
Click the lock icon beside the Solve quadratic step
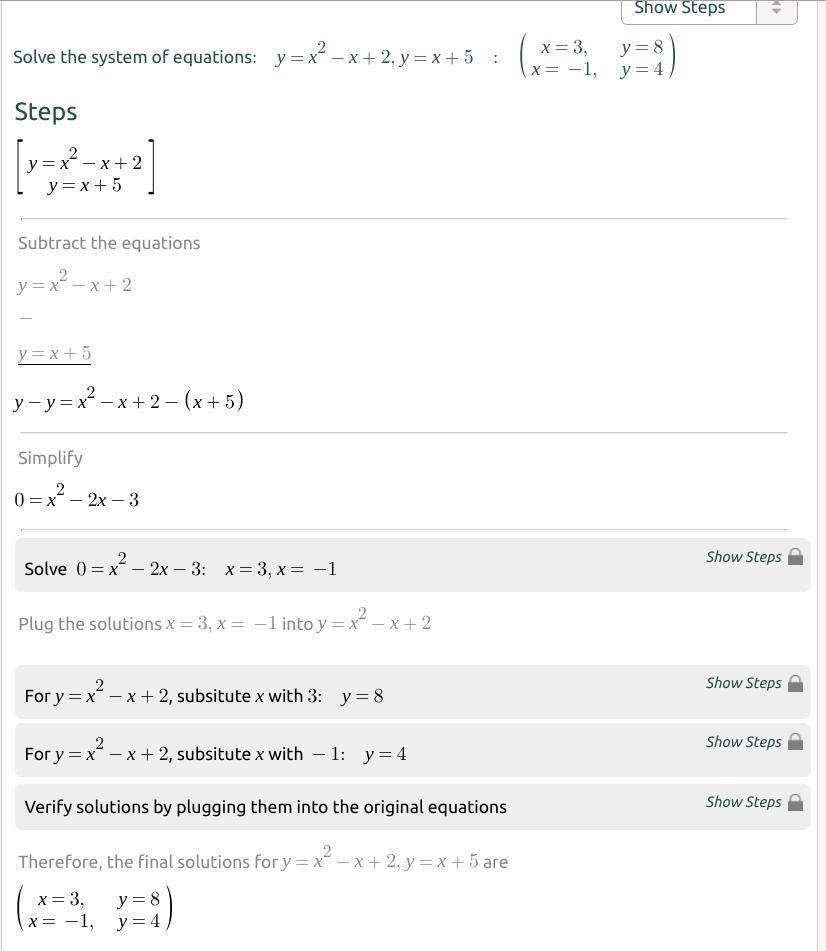pos(795,557)
